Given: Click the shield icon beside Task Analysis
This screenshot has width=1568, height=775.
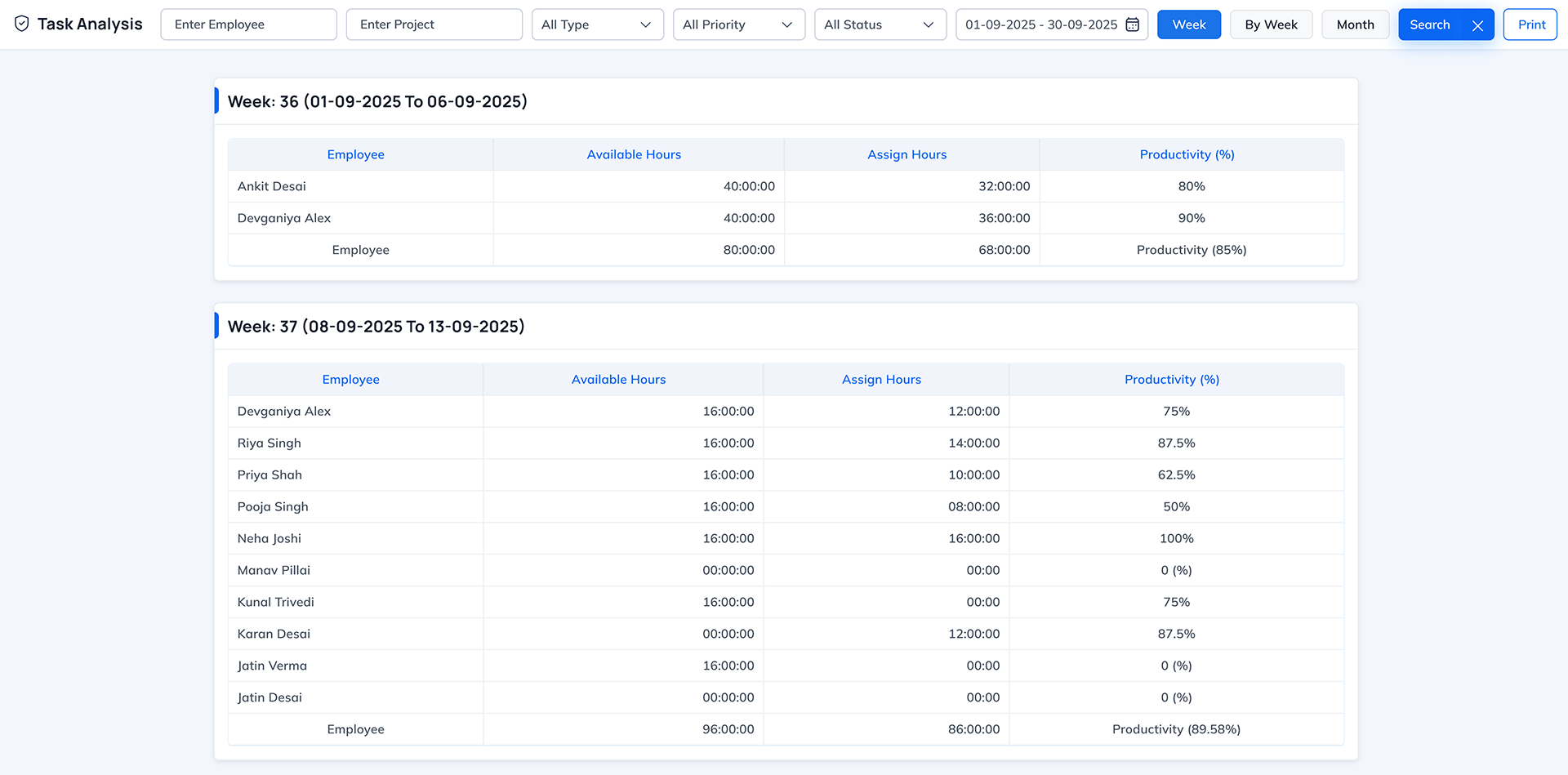Looking at the screenshot, I should (x=22, y=24).
